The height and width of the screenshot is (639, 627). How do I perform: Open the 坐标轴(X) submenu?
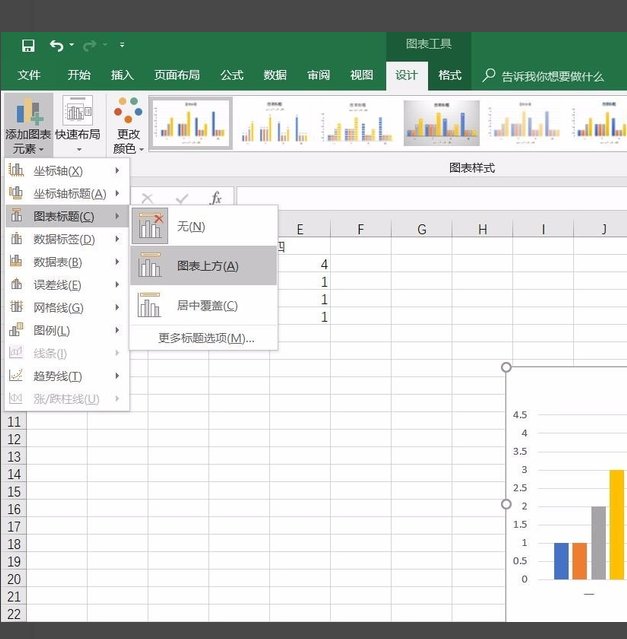coord(67,171)
